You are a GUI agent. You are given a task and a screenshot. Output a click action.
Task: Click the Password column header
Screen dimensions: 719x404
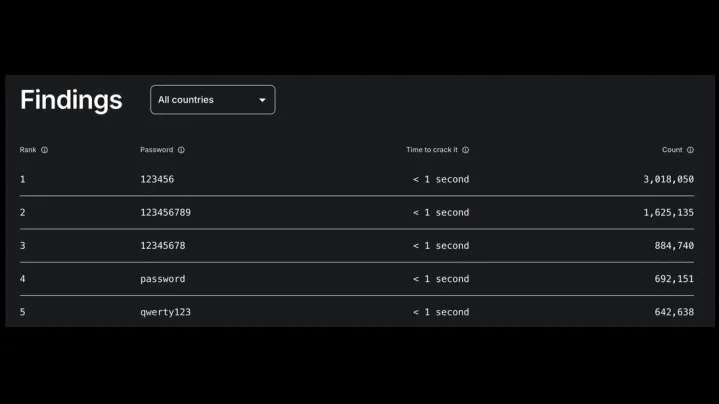pos(156,150)
